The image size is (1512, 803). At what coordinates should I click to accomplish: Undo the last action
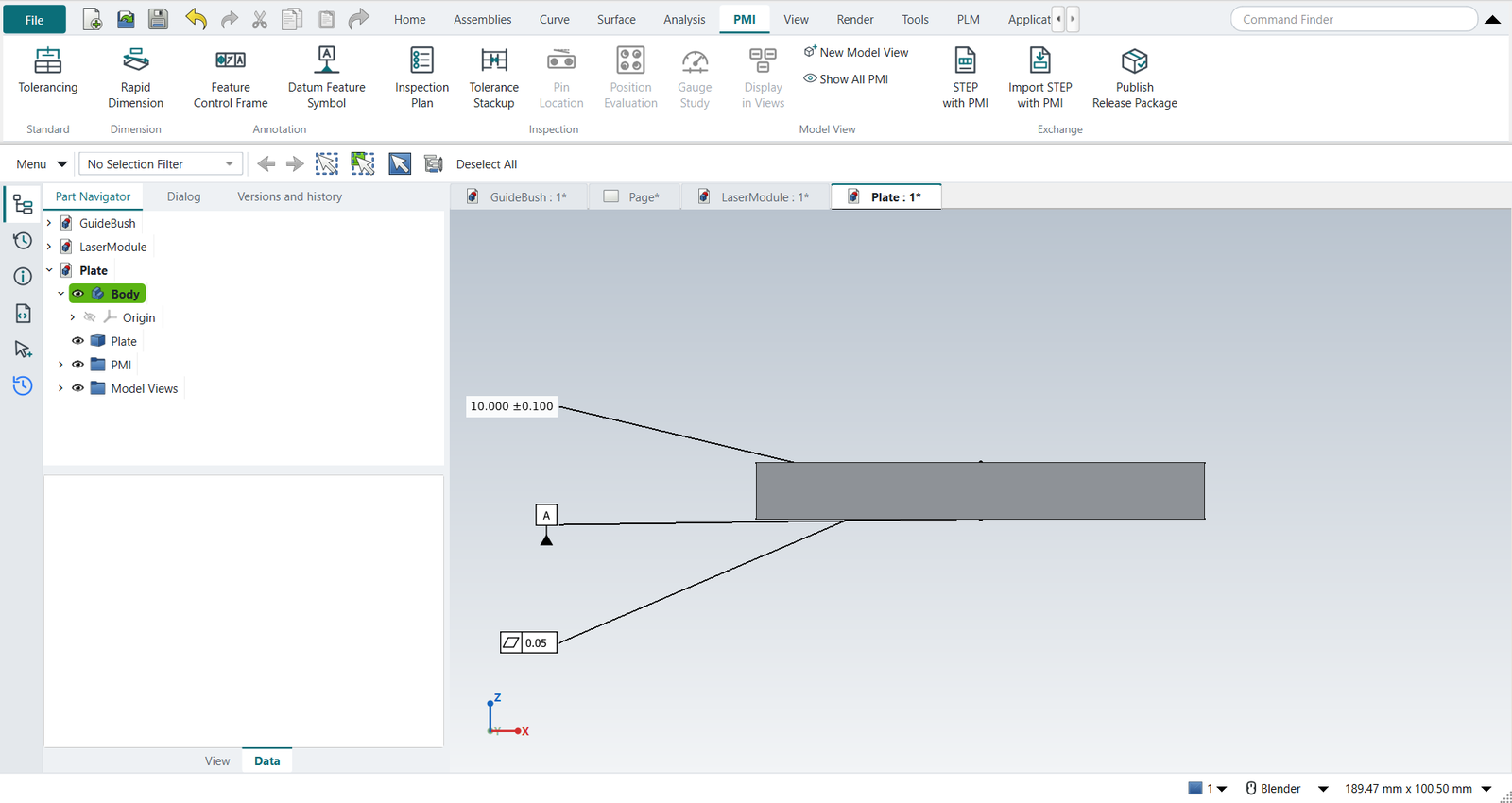pos(196,19)
